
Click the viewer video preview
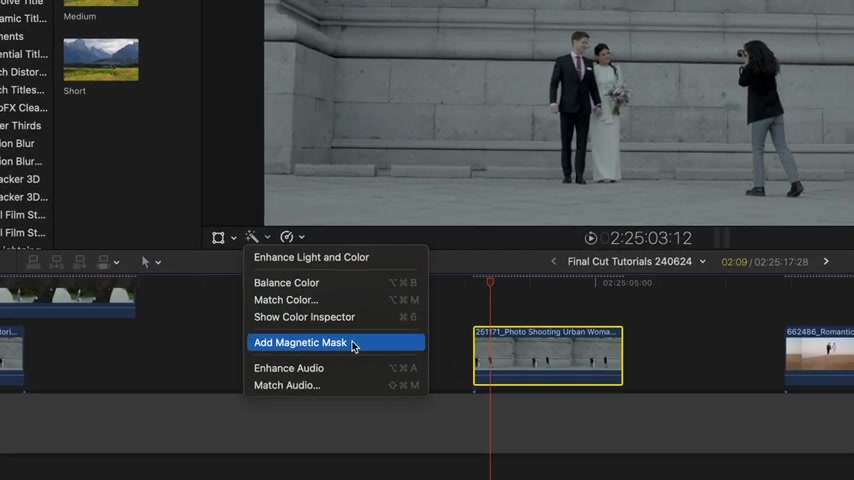point(559,112)
